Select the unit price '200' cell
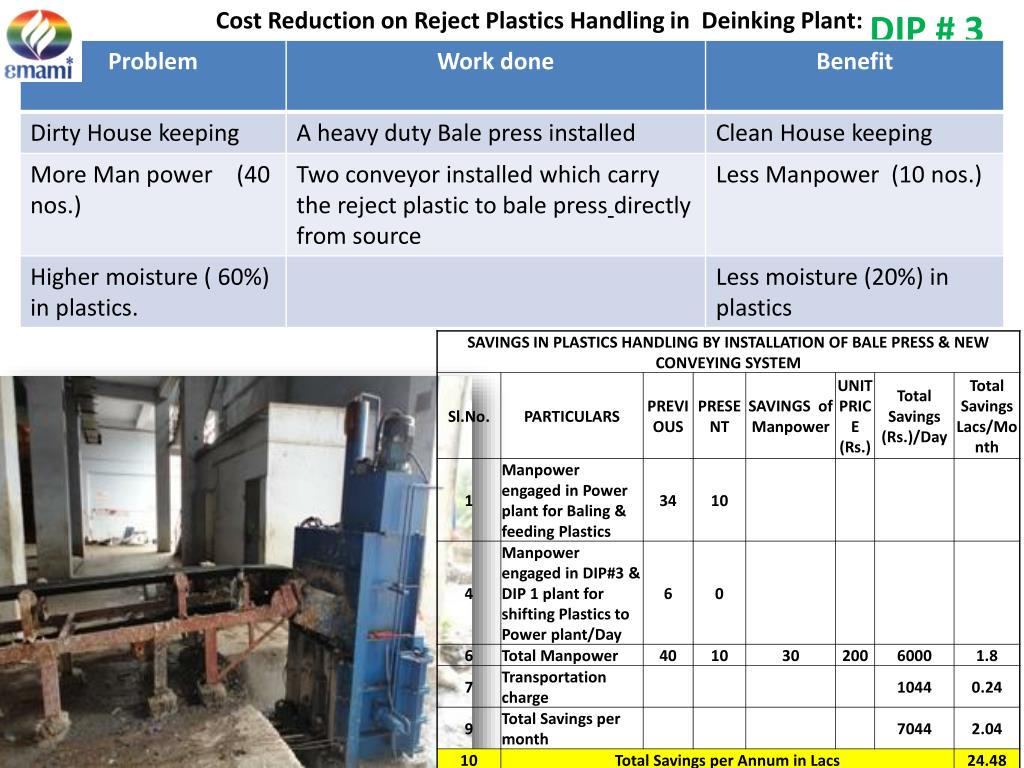Viewport: 1024px width, 768px height. click(855, 656)
